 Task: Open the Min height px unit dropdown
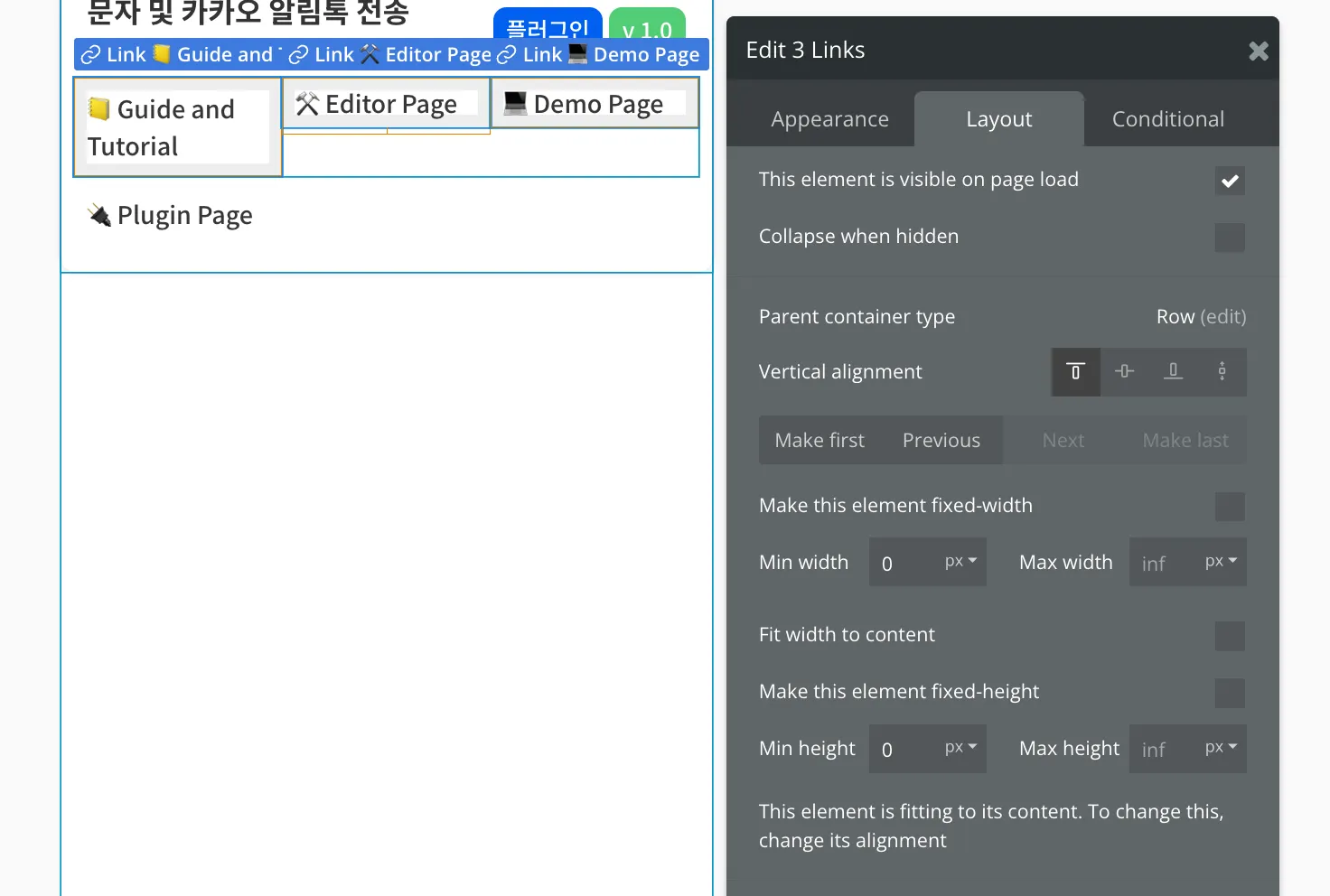click(961, 748)
